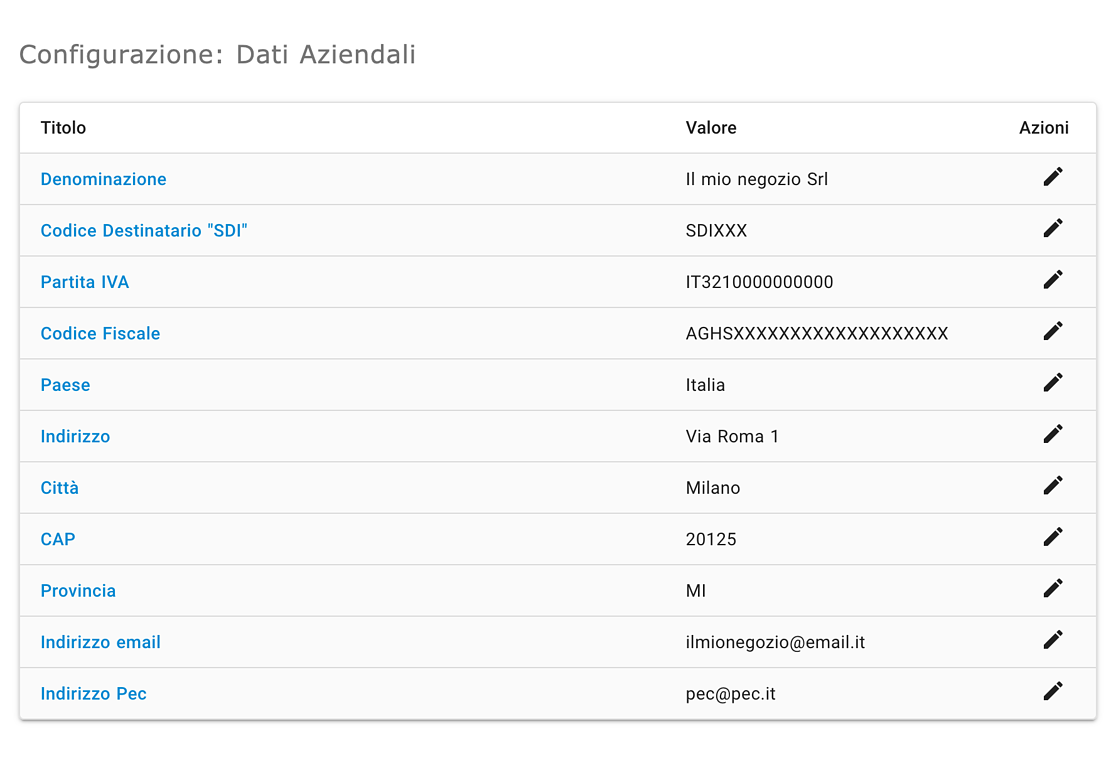The width and height of the screenshot is (1116, 773).
Task: Edit Città with the pencil icon
Action: (x=1053, y=485)
